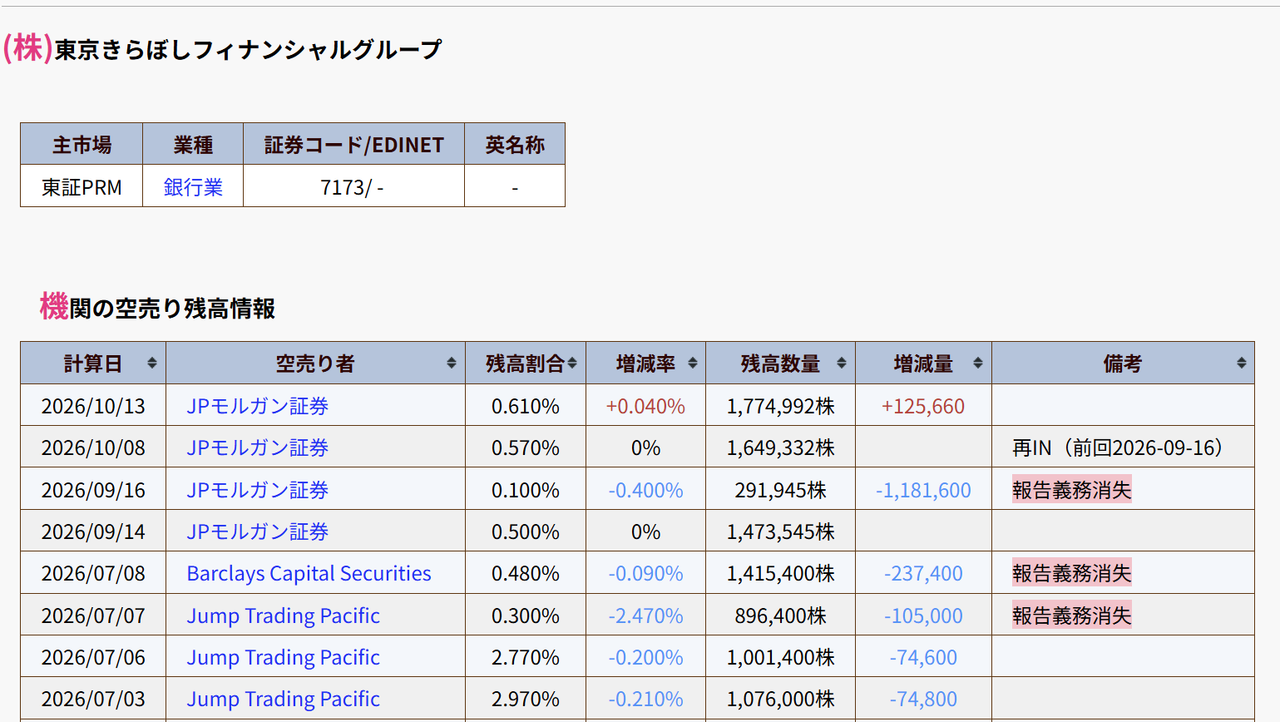
Task: Click the +0.040% change rate value
Action: click(x=646, y=406)
